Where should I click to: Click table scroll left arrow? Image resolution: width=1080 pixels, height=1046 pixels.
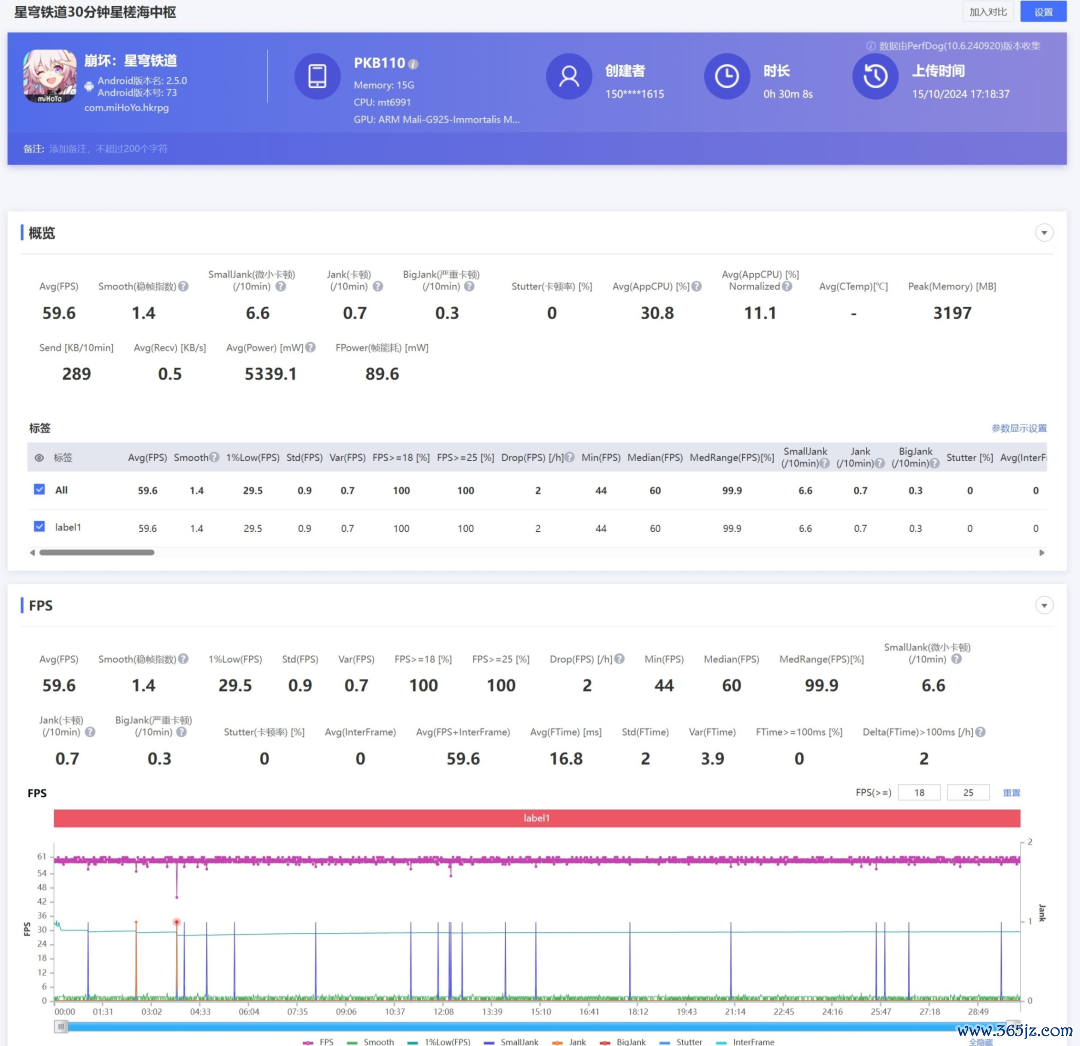32,552
